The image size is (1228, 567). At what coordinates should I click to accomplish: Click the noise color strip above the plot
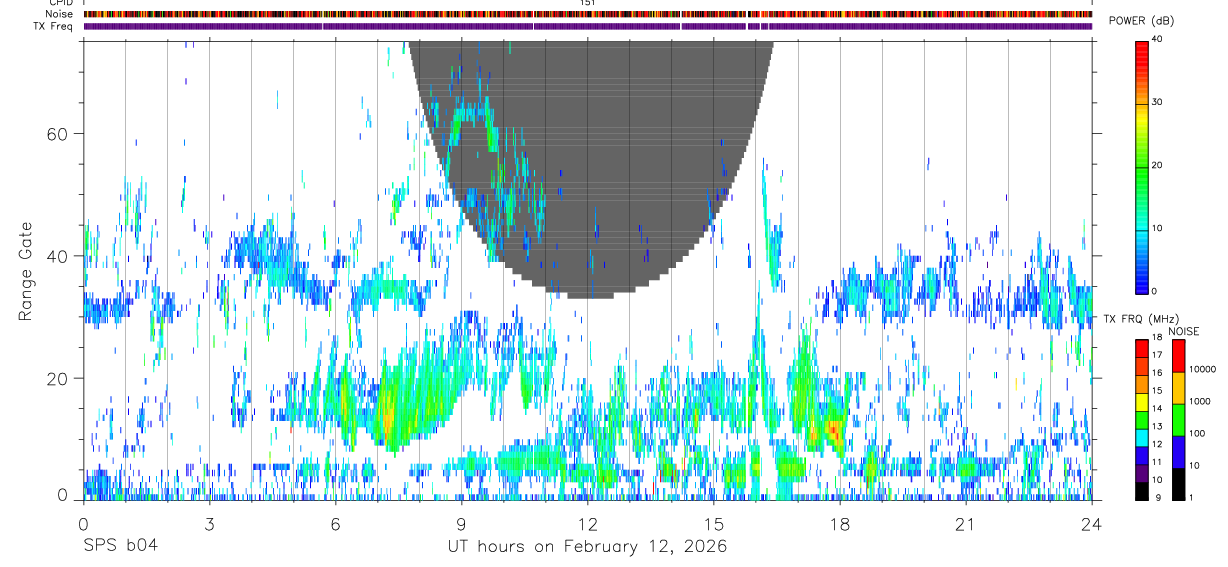tap(587, 14)
